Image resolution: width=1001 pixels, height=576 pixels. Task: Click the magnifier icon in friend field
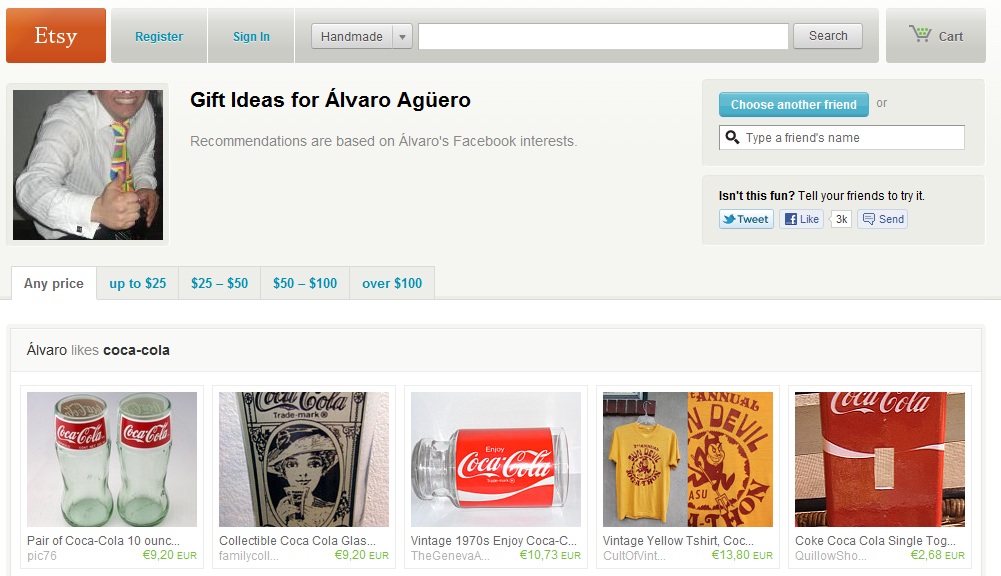[x=733, y=138]
